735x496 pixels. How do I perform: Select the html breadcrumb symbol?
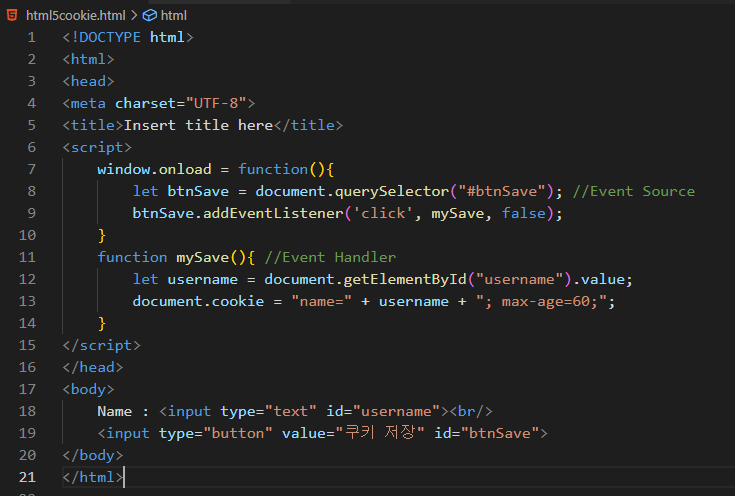click(173, 15)
